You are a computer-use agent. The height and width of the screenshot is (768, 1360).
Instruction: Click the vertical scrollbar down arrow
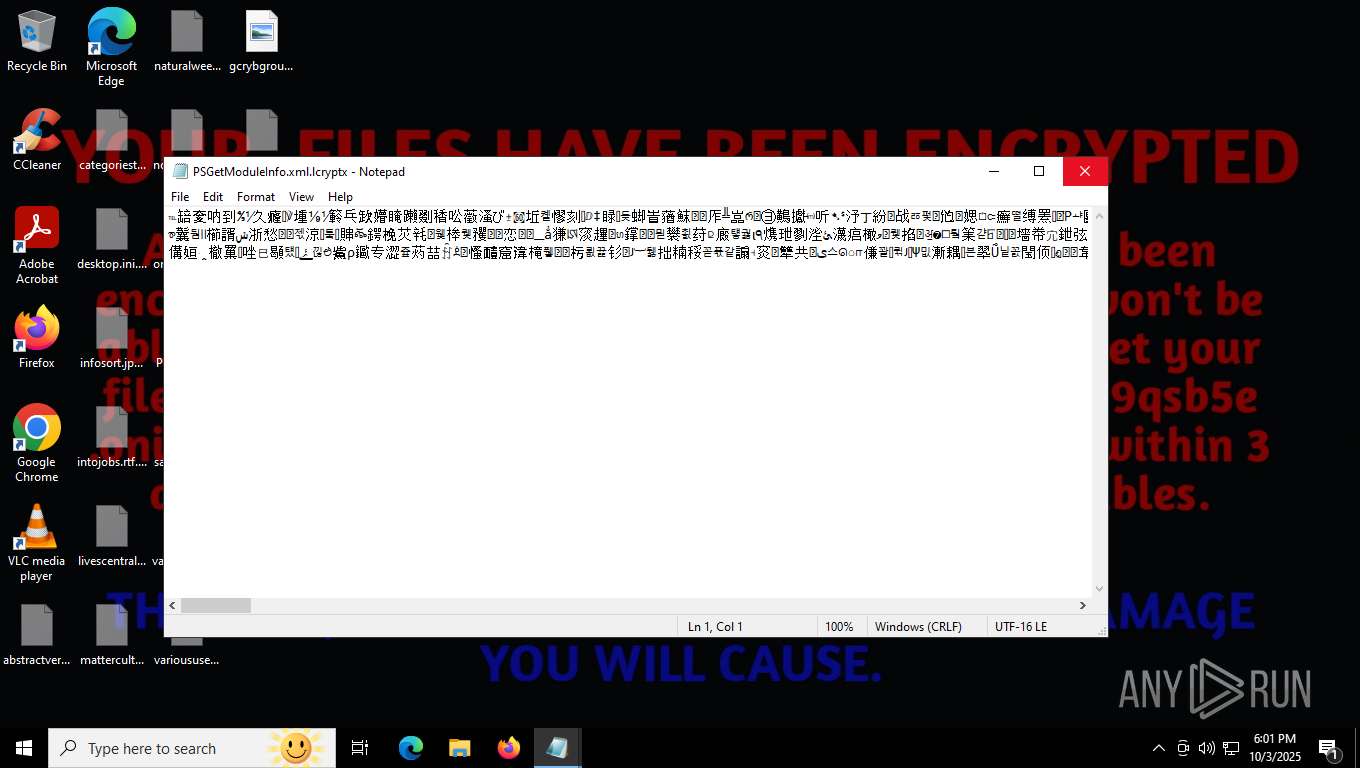point(1100,589)
